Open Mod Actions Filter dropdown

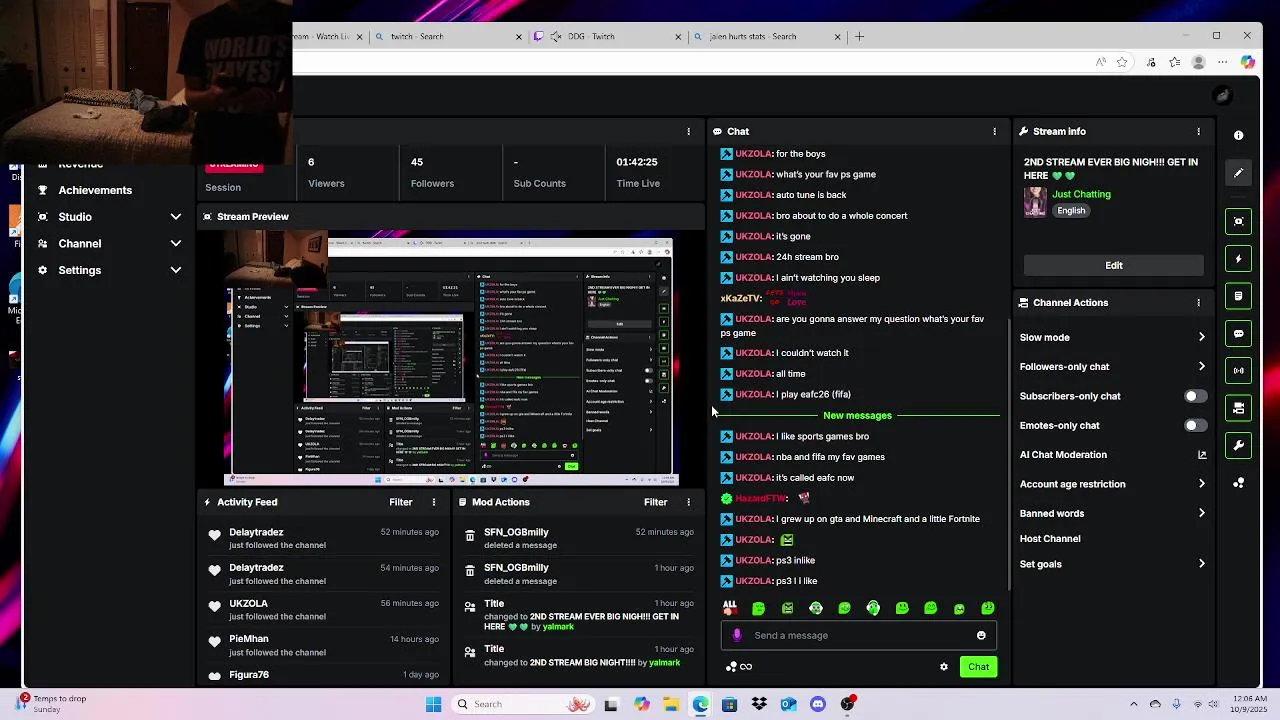pos(656,502)
